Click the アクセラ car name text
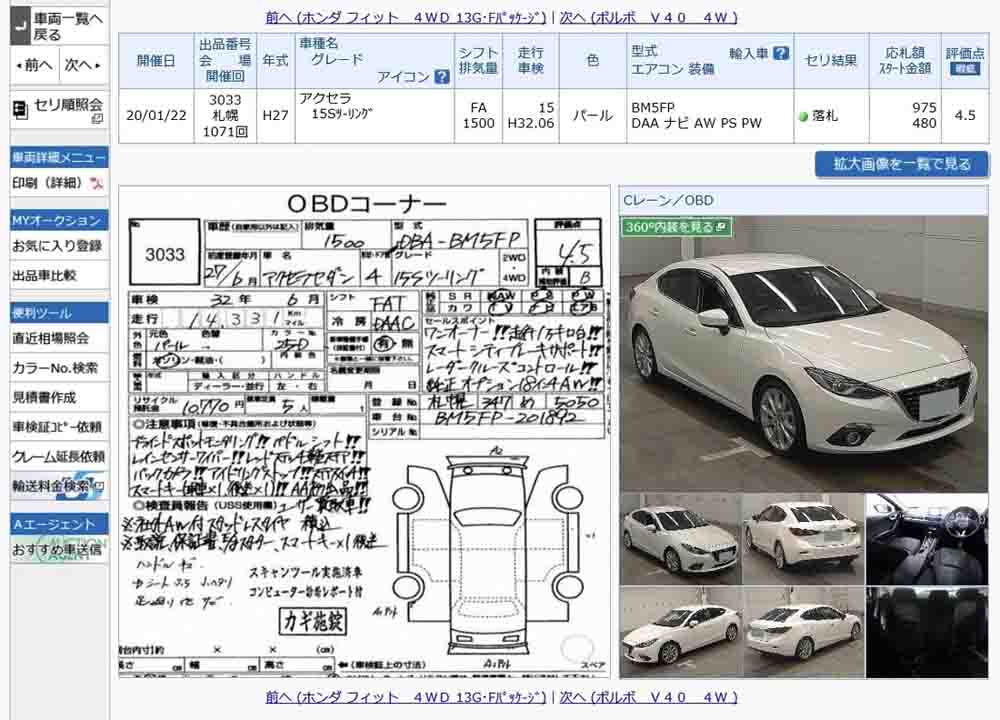 pyautogui.click(x=325, y=99)
